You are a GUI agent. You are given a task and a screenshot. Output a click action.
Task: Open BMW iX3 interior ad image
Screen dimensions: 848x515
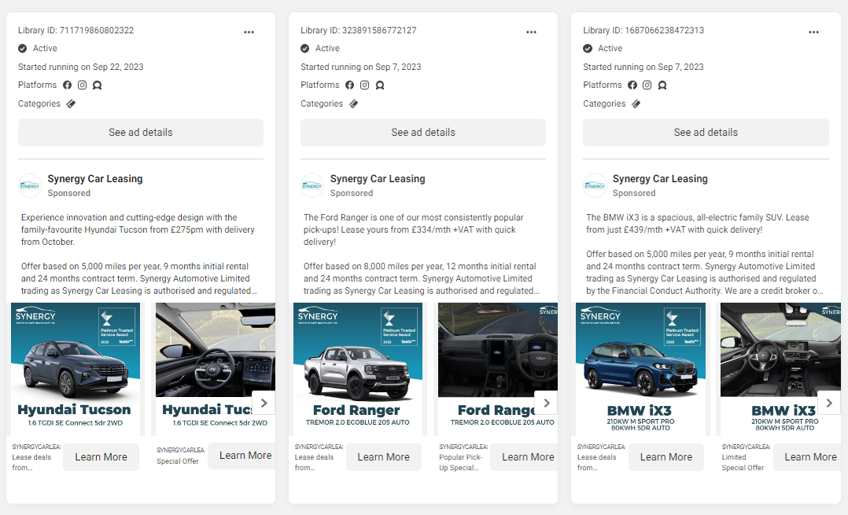point(780,369)
